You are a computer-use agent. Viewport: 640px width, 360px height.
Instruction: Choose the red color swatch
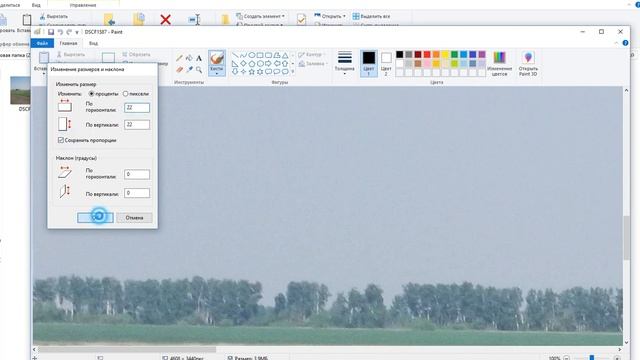(x=427, y=54)
